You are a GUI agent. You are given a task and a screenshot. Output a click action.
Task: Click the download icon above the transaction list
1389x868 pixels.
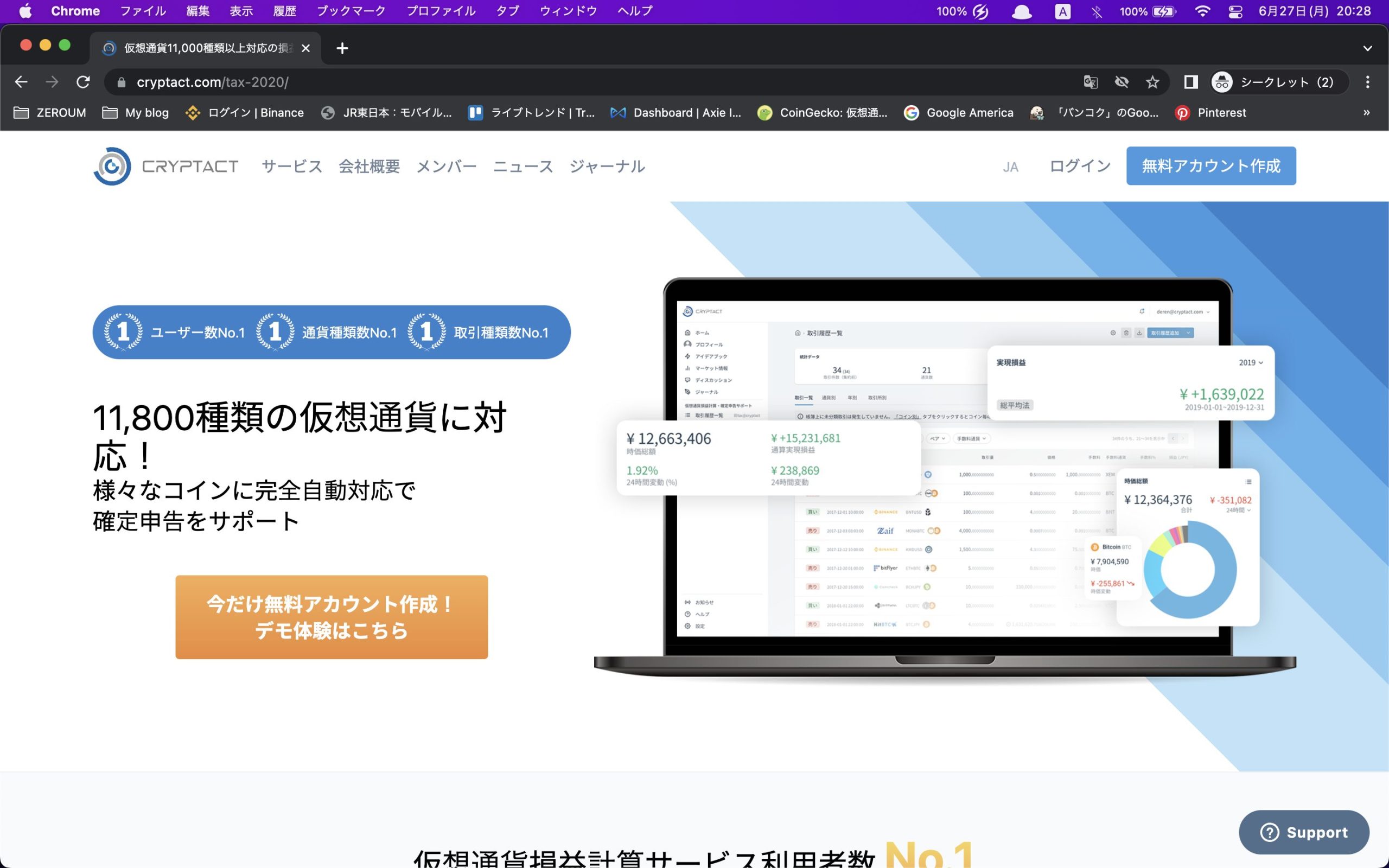pyautogui.click(x=1140, y=333)
